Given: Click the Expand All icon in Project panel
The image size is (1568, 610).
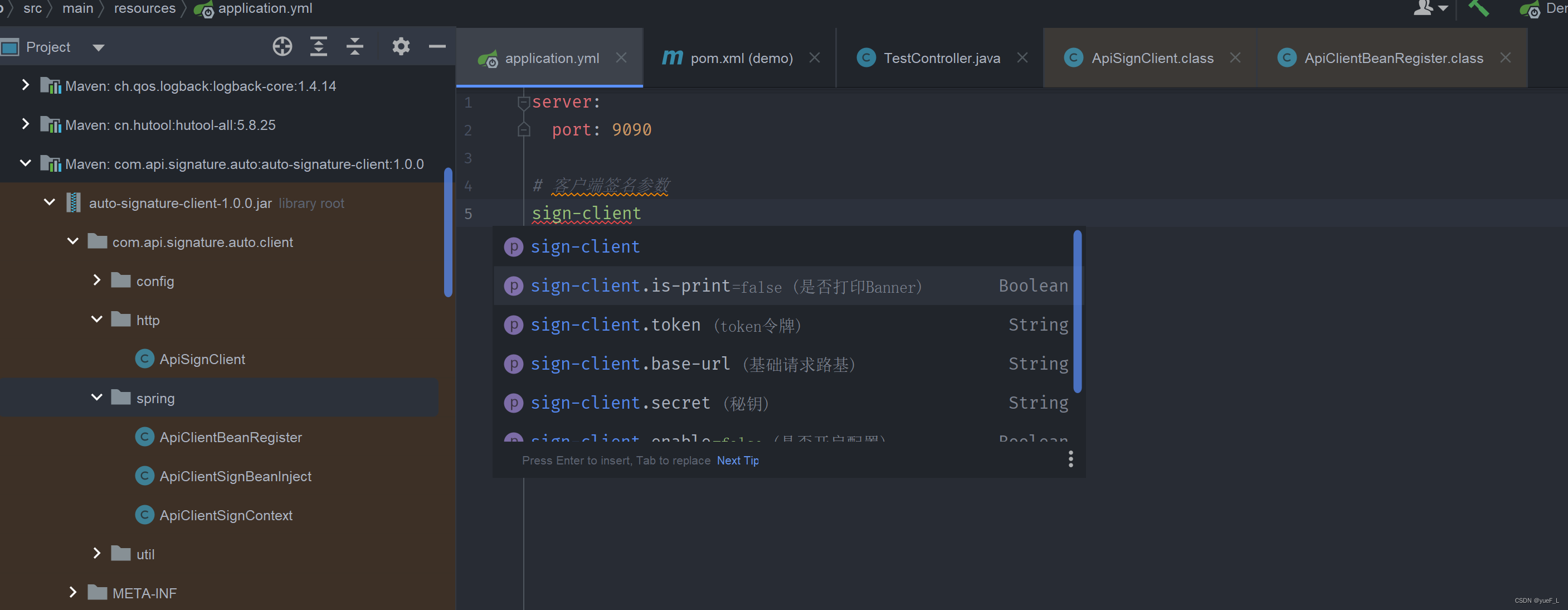Looking at the screenshot, I should pos(318,46).
